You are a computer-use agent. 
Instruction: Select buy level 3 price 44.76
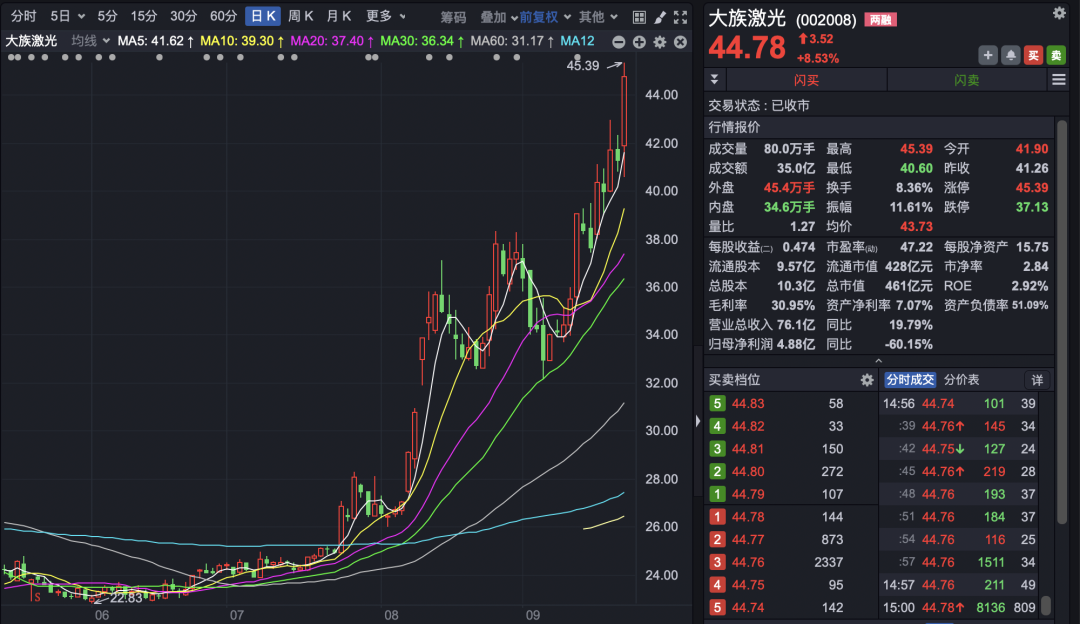[x=748, y=563]
